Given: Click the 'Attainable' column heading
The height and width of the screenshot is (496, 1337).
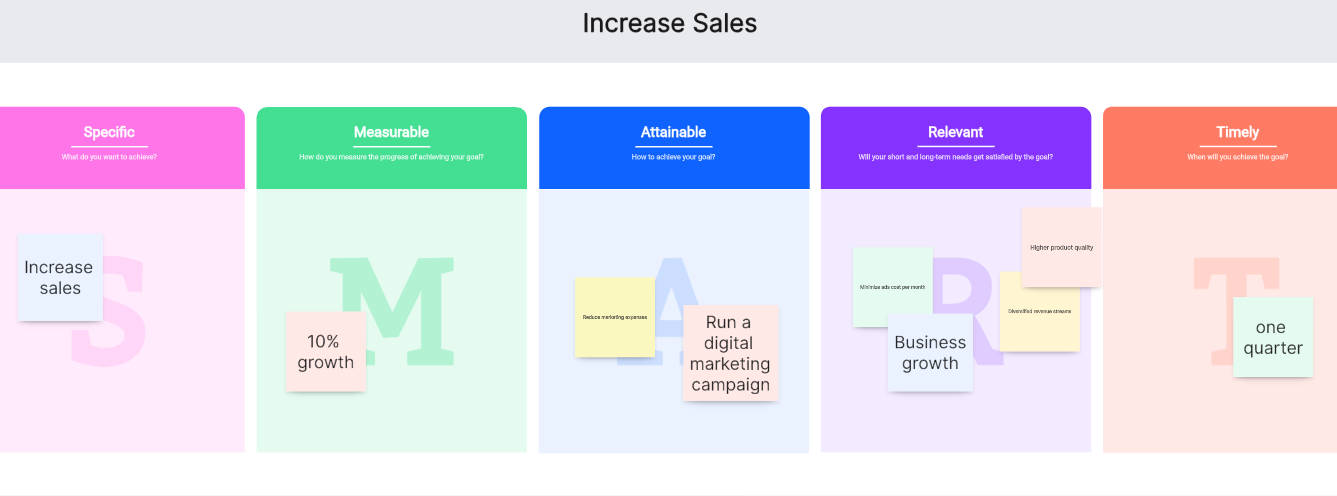Looking at the screenshot, I should coord(673,132).
